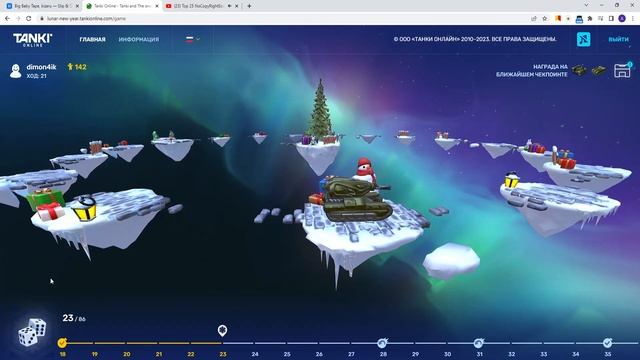The height and width of the screenshot is (360, 640).
Task: Click the penguin with the Santa hat
Action: [x=365, y=170]
